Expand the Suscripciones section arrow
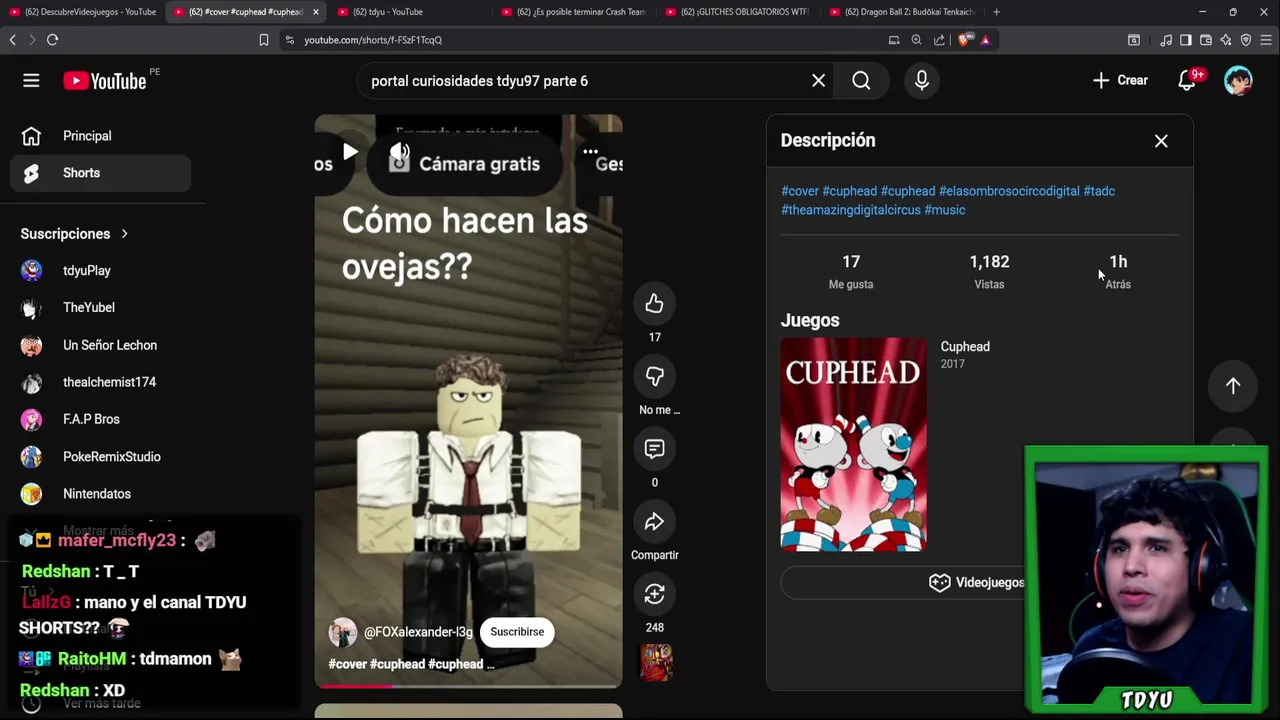 [124, 234]
